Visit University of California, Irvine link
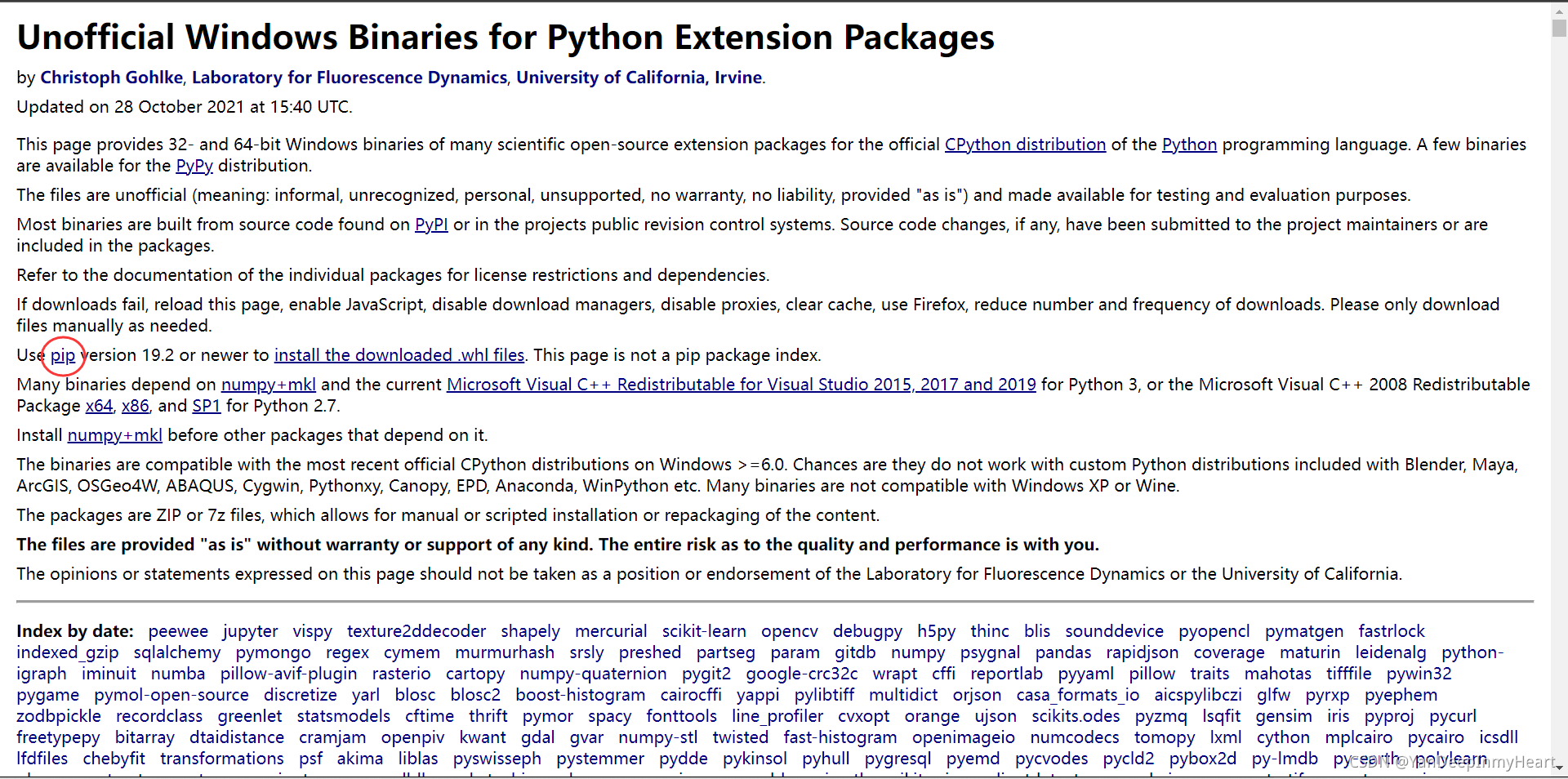Image resolution: width=1568 pixels, height=779 pixels. (639, 78)
